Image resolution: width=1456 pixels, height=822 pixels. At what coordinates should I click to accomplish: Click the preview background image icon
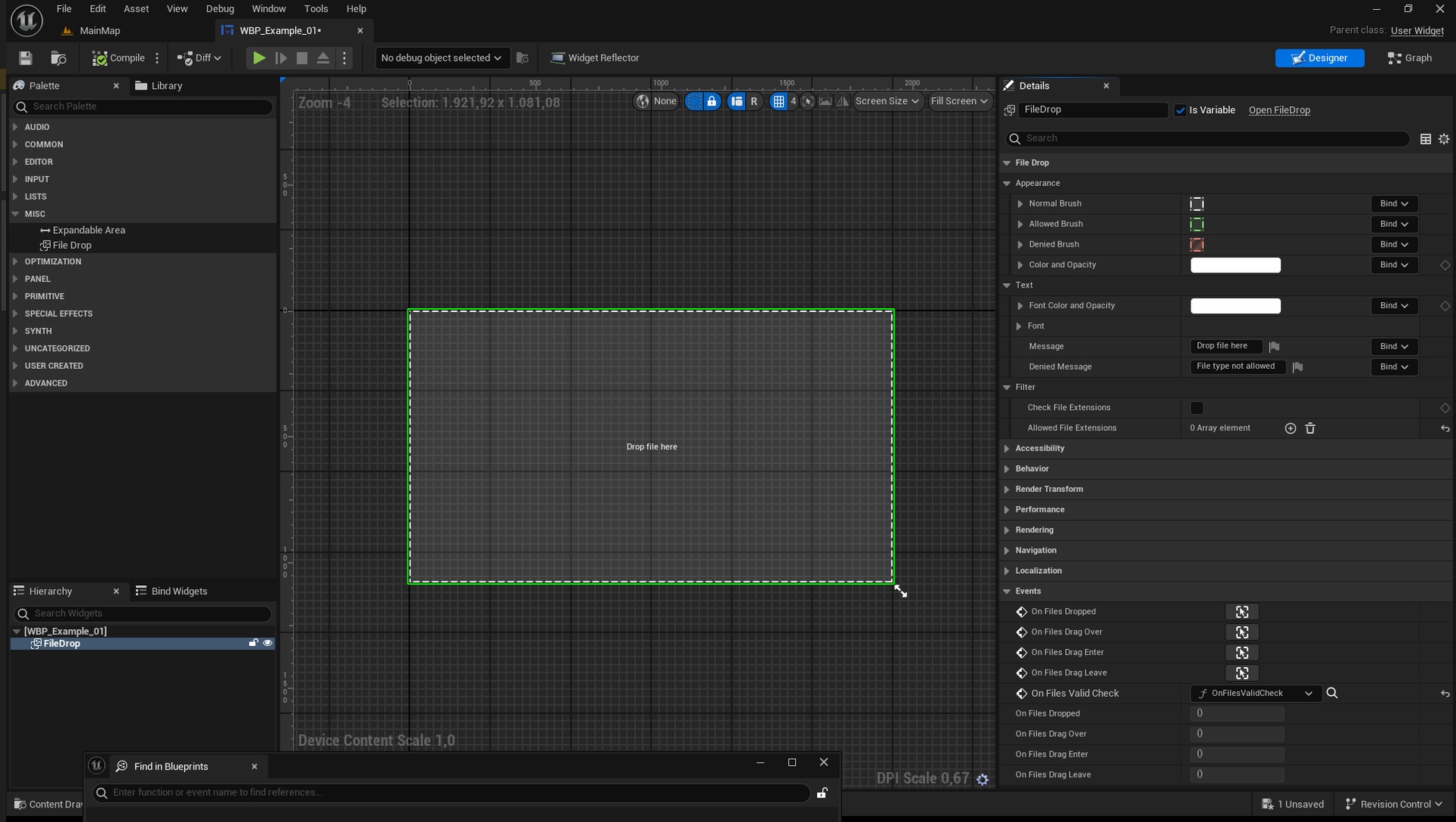point(825,101)
